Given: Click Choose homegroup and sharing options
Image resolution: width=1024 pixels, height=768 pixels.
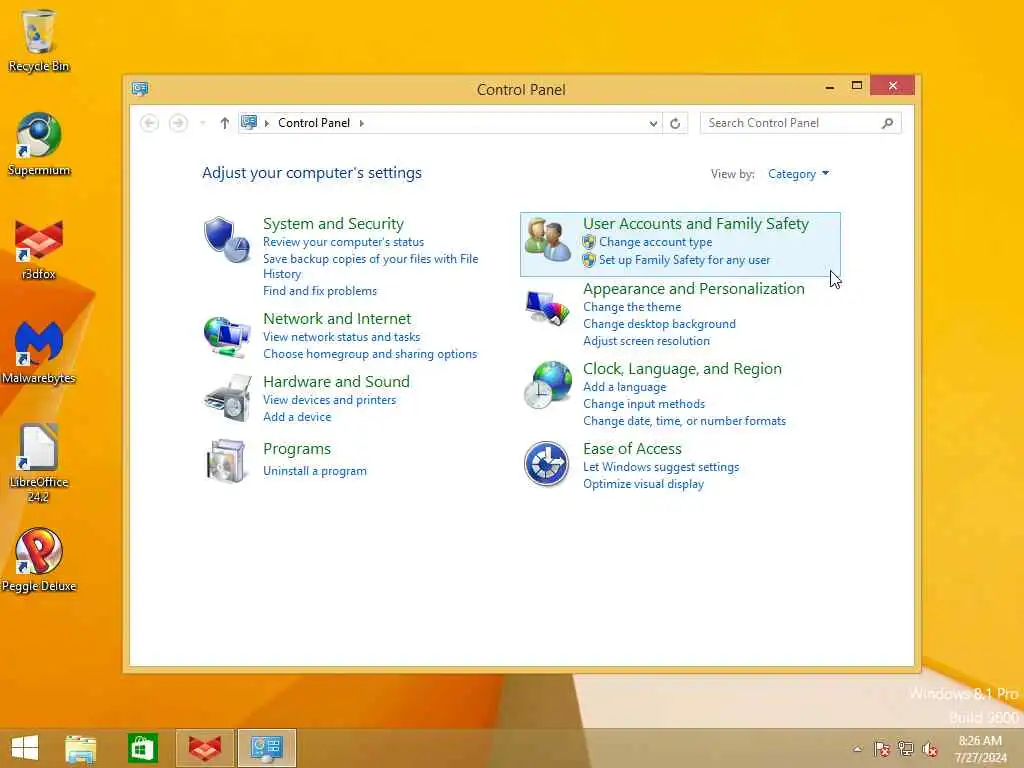Looking at the screenshot, I should pos(370,354).
